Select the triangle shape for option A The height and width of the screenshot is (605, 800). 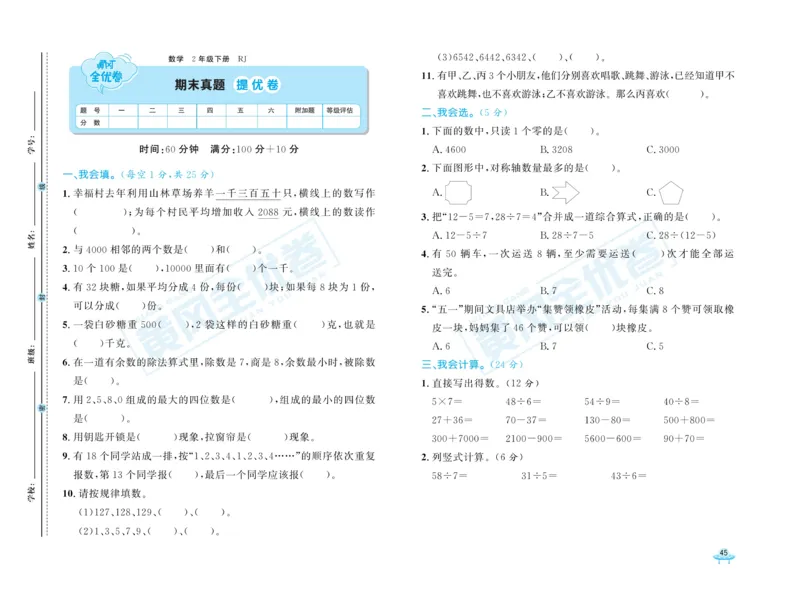(x=457, y=191)
